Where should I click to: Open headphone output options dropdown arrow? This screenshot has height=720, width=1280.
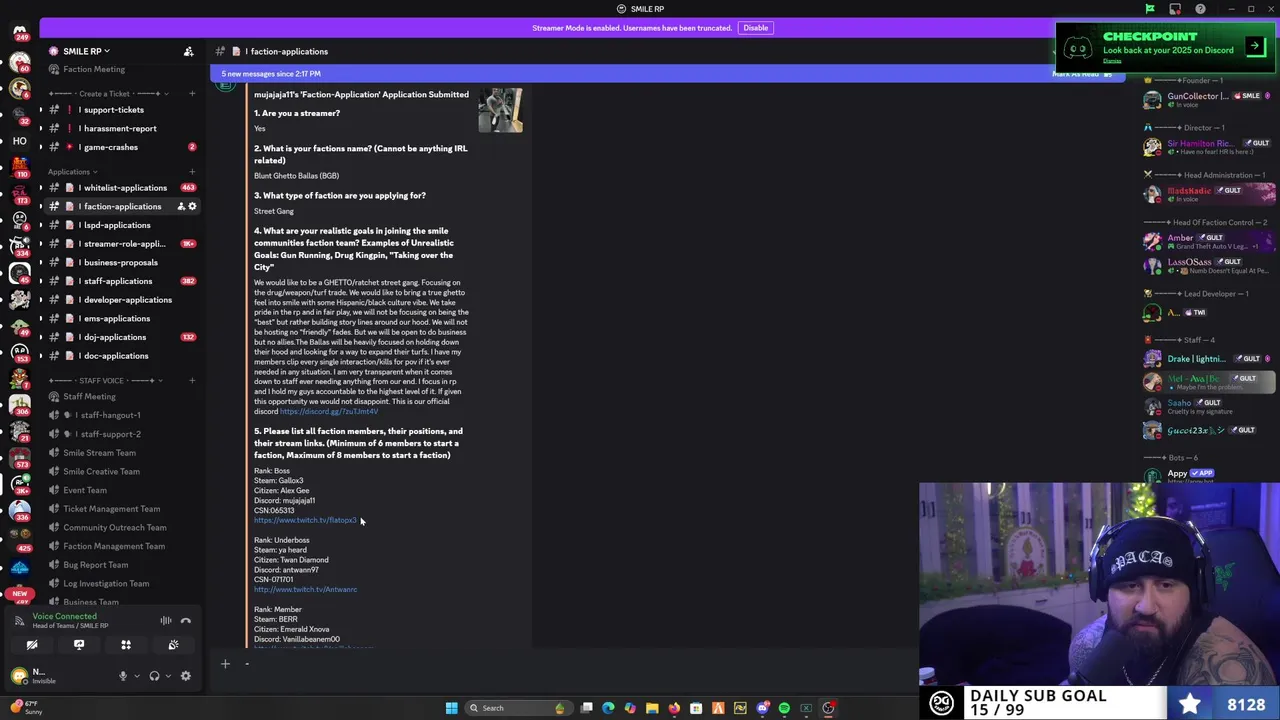(x=167, y=676)
